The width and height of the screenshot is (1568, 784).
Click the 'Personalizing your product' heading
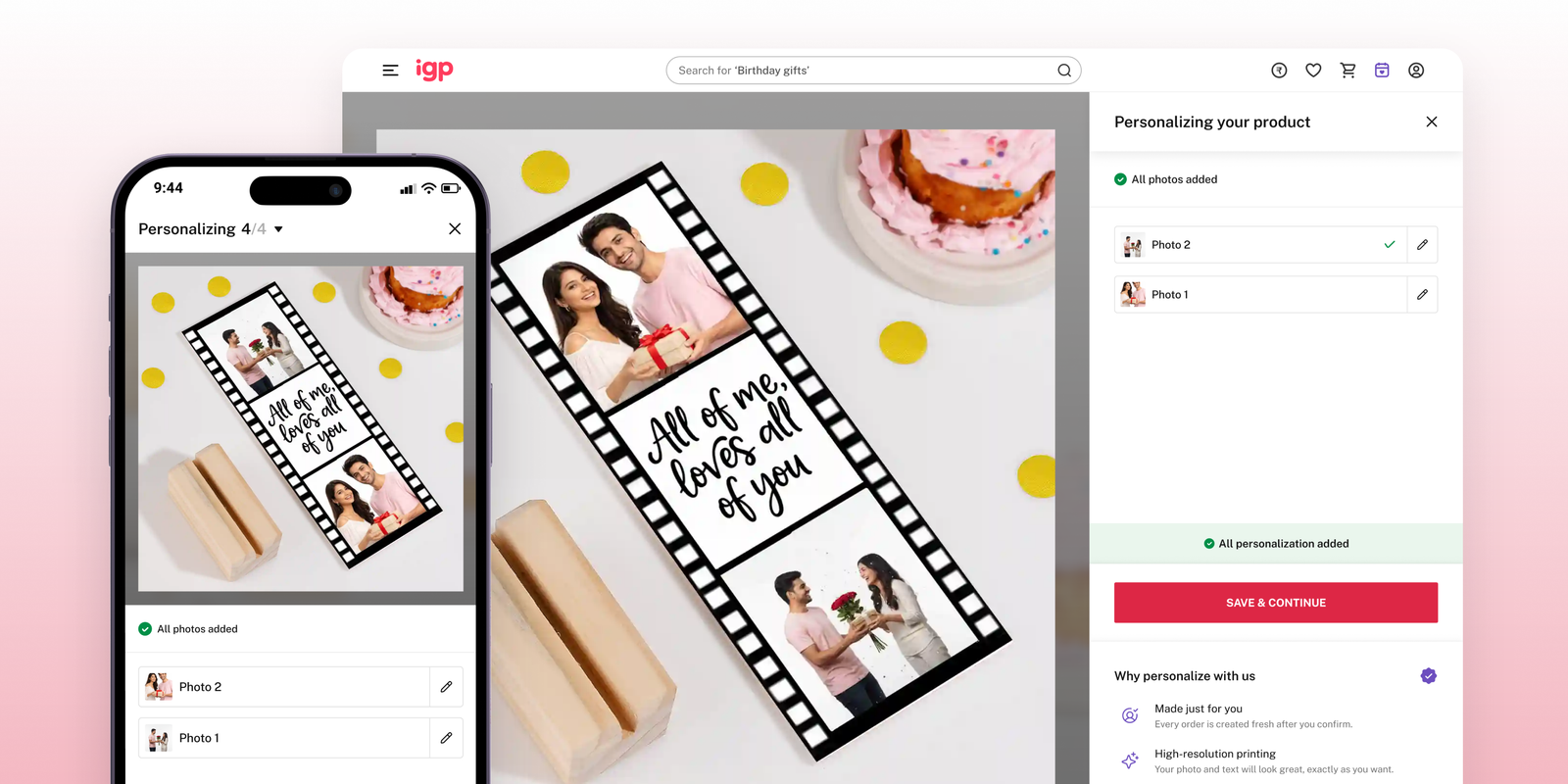[1212, 122]
